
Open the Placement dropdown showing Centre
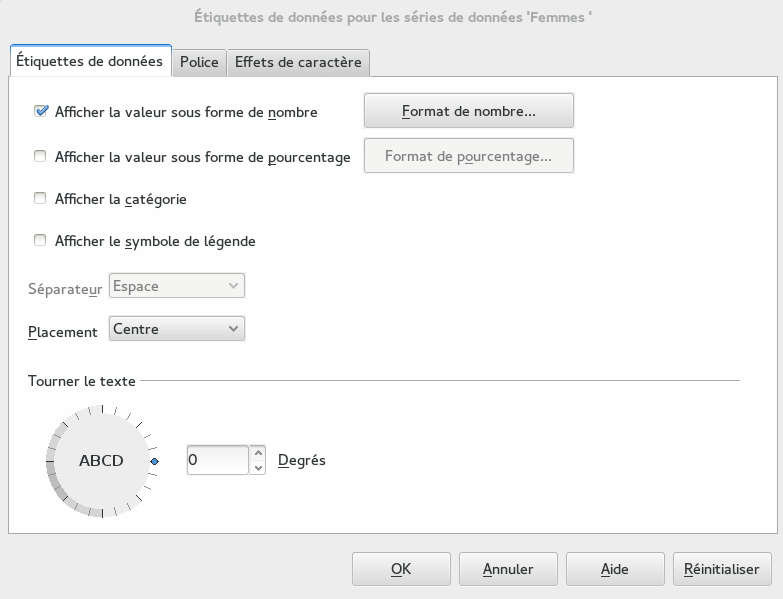click(176, 328)
